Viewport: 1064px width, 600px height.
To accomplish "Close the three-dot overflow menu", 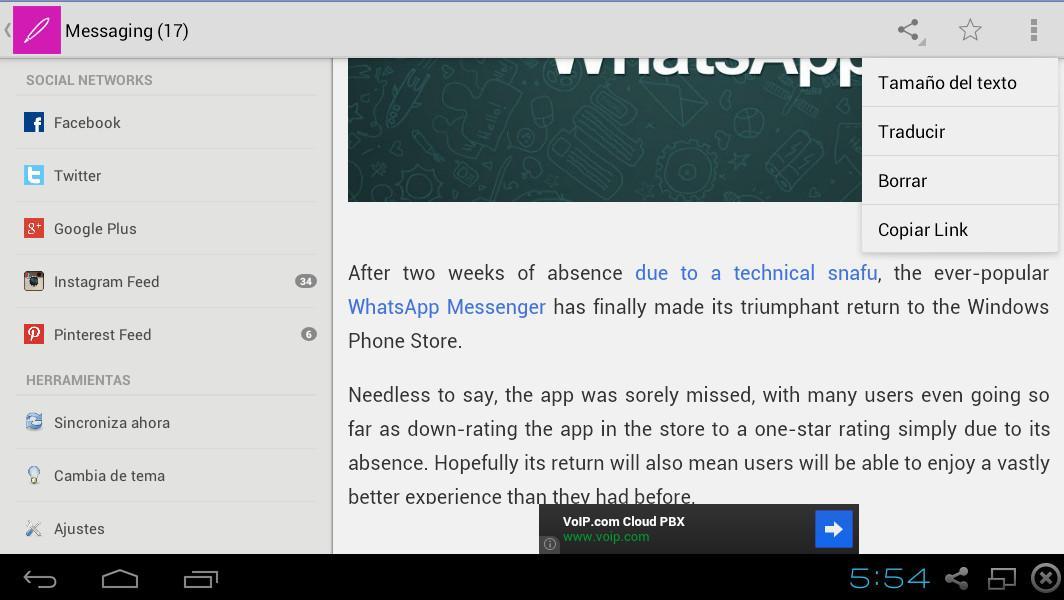I will point(1033,30).
